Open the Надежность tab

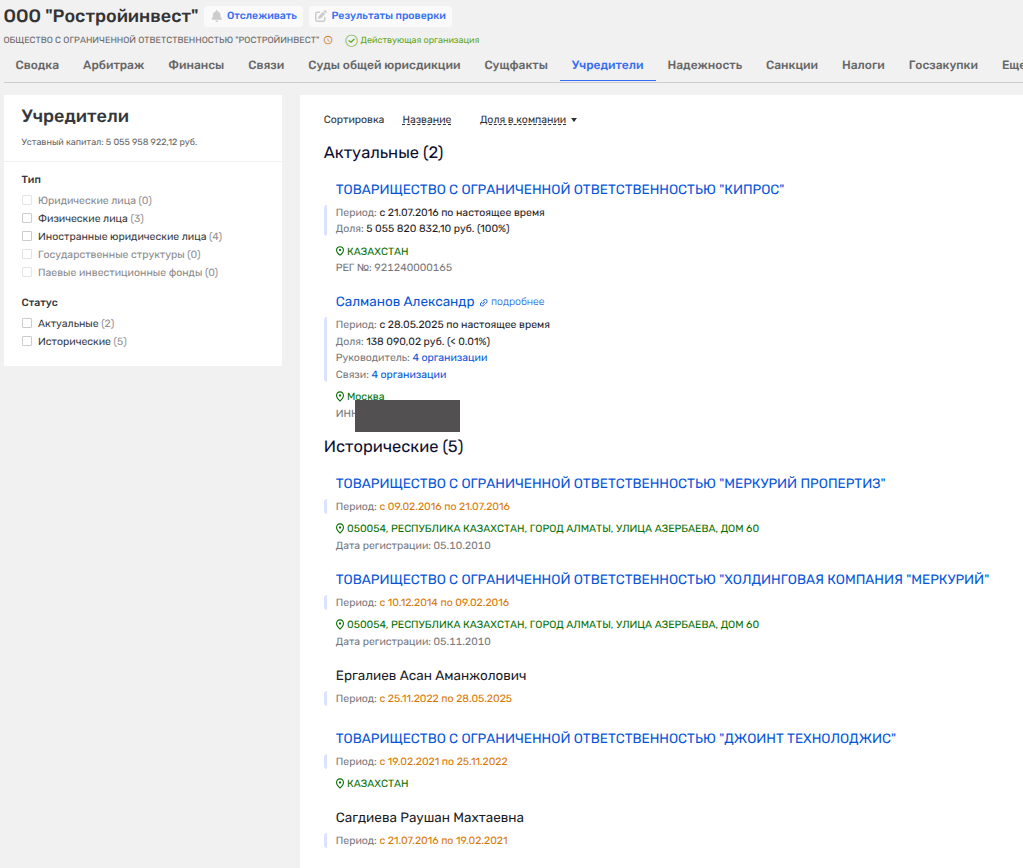point(705,65)
